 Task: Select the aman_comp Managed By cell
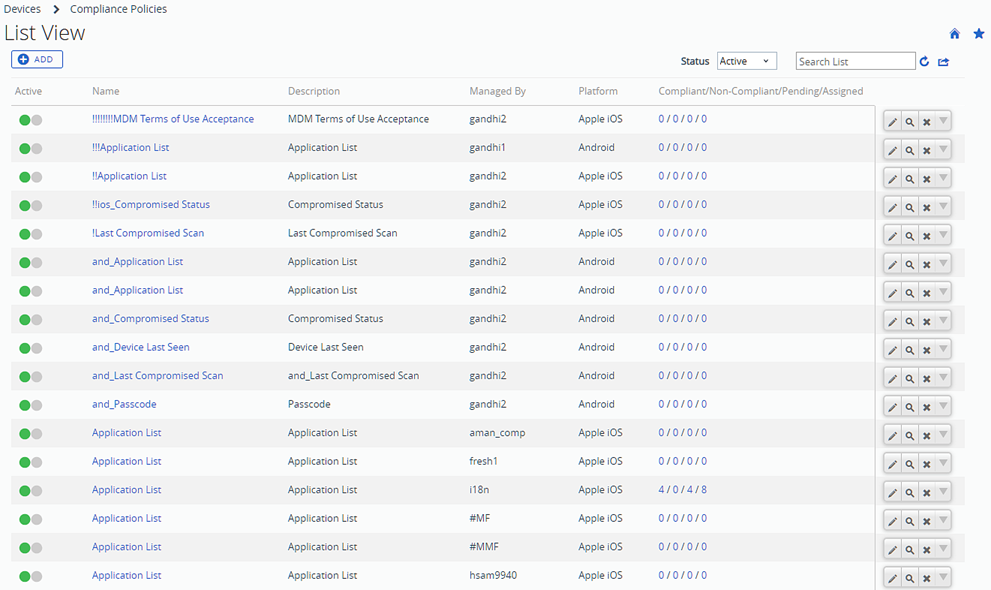click(x=497, y=433)
